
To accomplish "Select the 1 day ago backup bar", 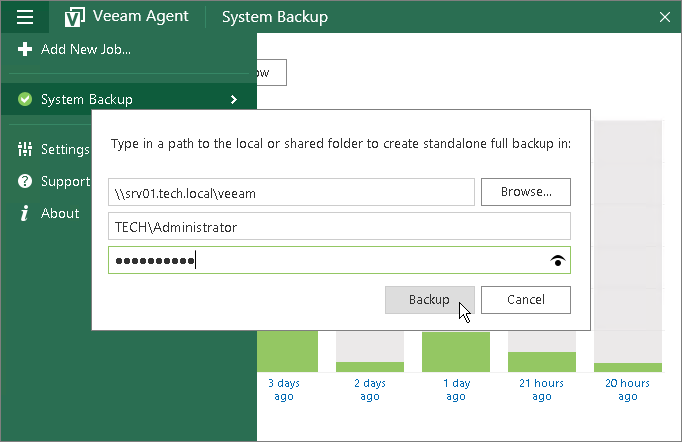I will (x=456, y=352).
